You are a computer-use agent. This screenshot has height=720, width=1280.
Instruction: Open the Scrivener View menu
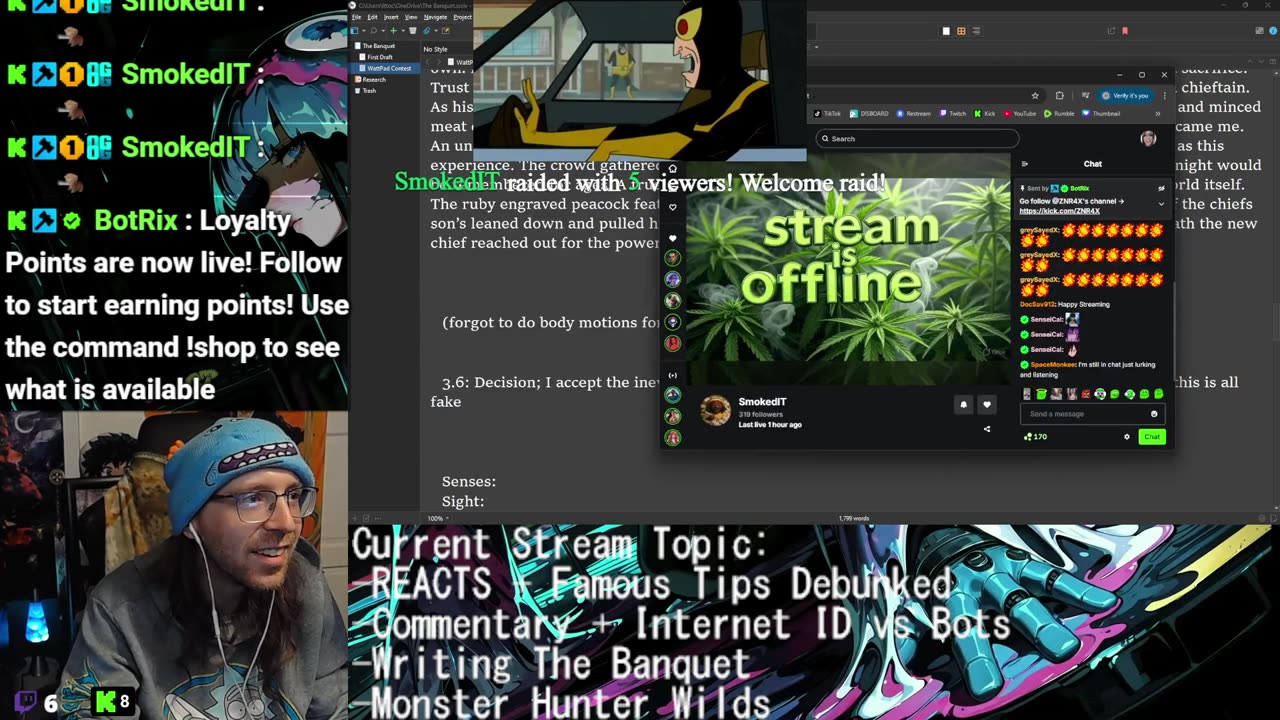pos(411,17)
